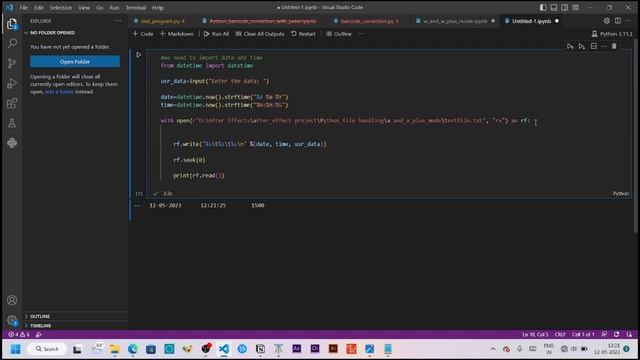Open the Python extension sidebar icon
This screenshot has height=360, width=640.
[12, 143]
